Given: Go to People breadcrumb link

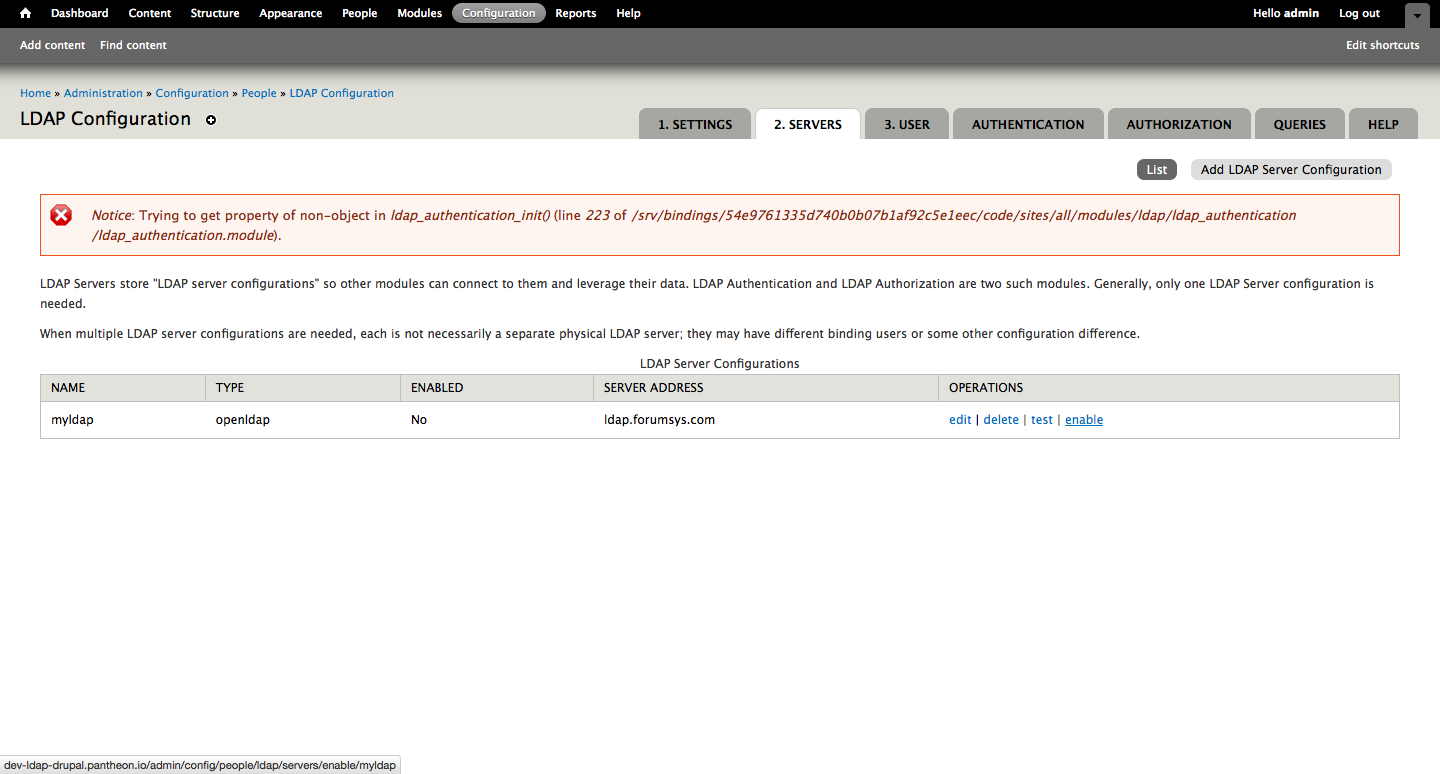Looking at the screenshot, I should pos(259,93).
